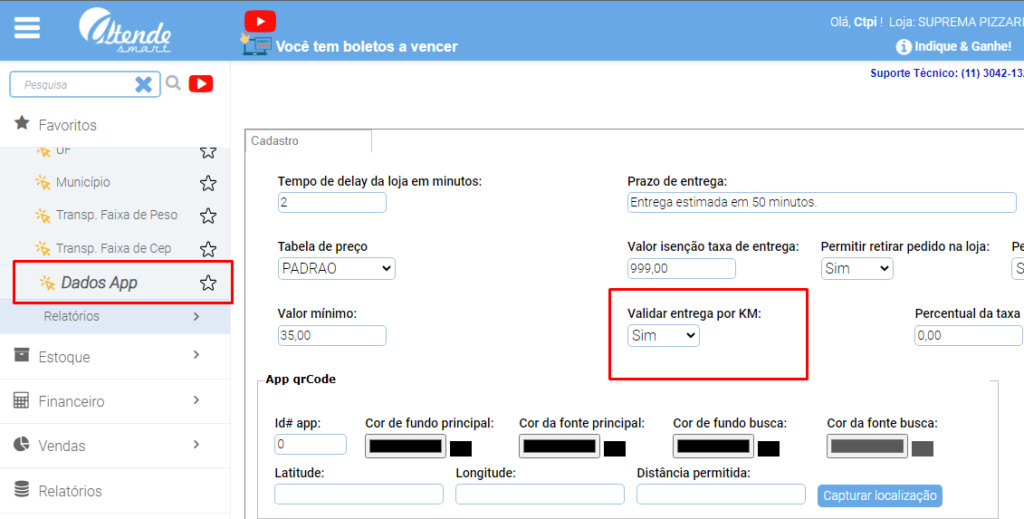The width and height of the screenshot is (1024, 519).
Task: Switch to the Cadastro tab
Action: [308, 141]
